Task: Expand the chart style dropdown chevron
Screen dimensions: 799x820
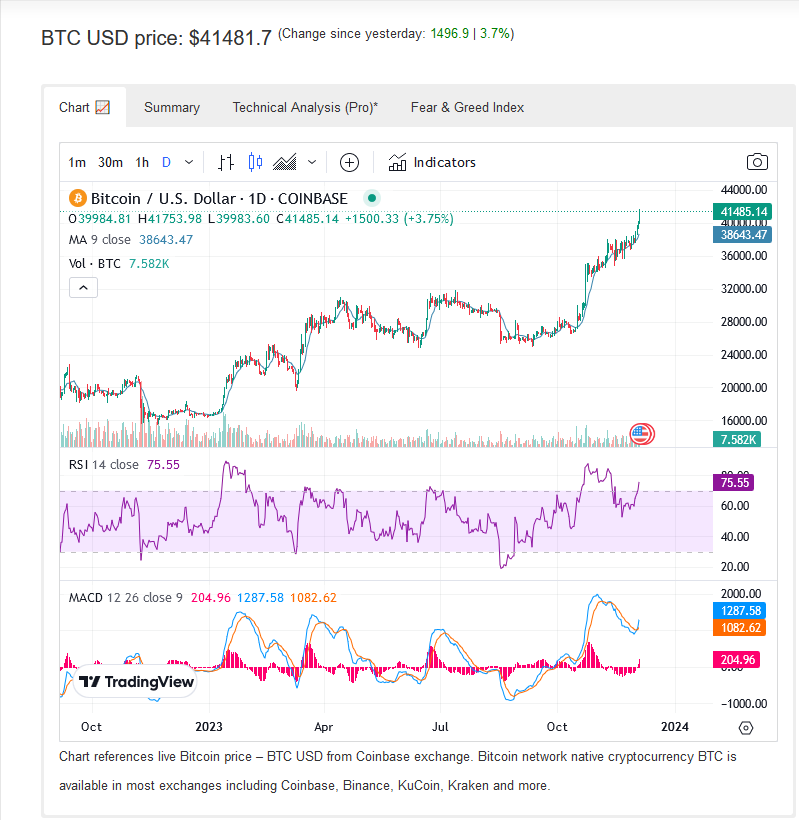Action: [x=312, y=163]
